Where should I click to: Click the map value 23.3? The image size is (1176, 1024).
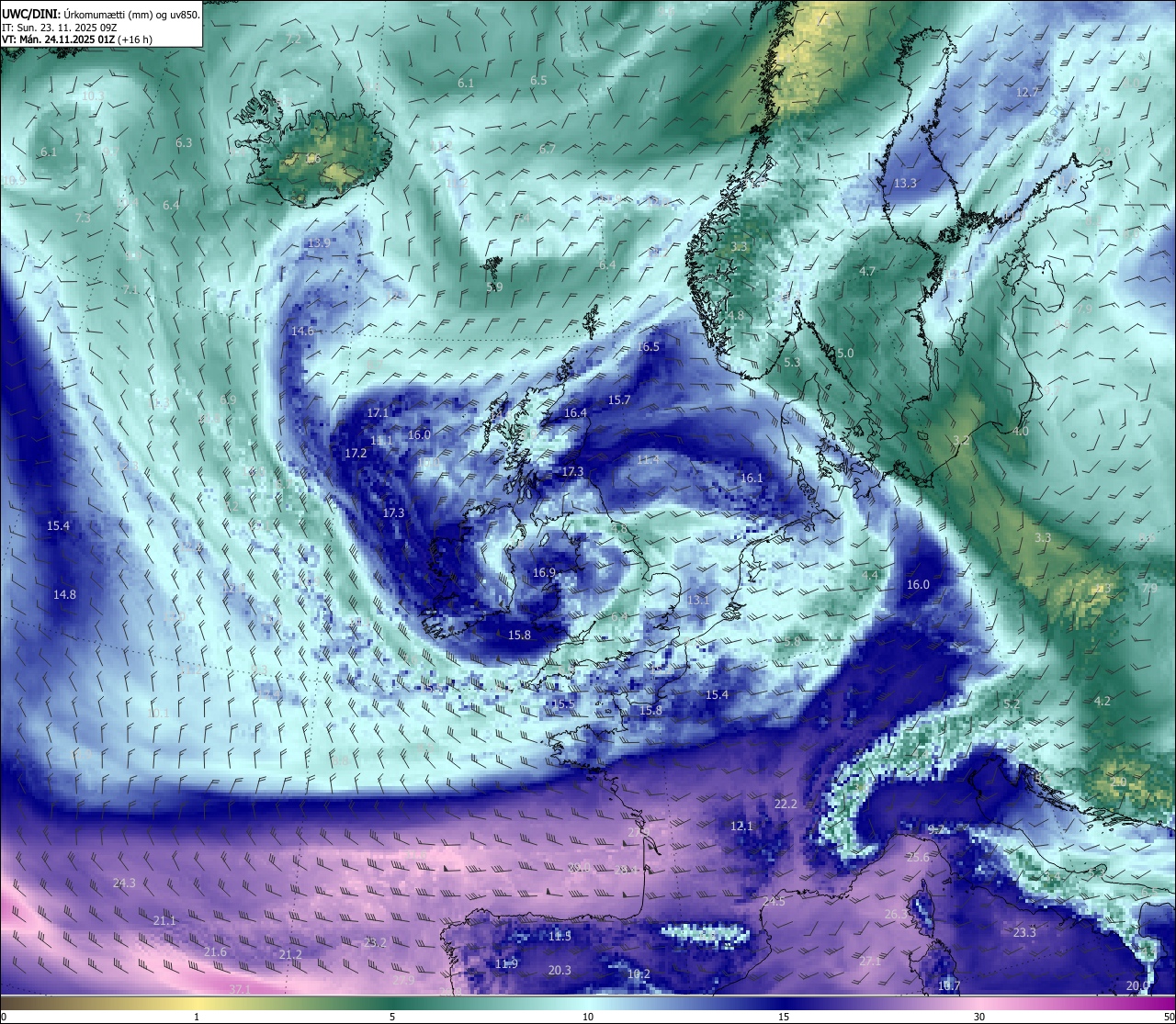tap(1024, 933)
